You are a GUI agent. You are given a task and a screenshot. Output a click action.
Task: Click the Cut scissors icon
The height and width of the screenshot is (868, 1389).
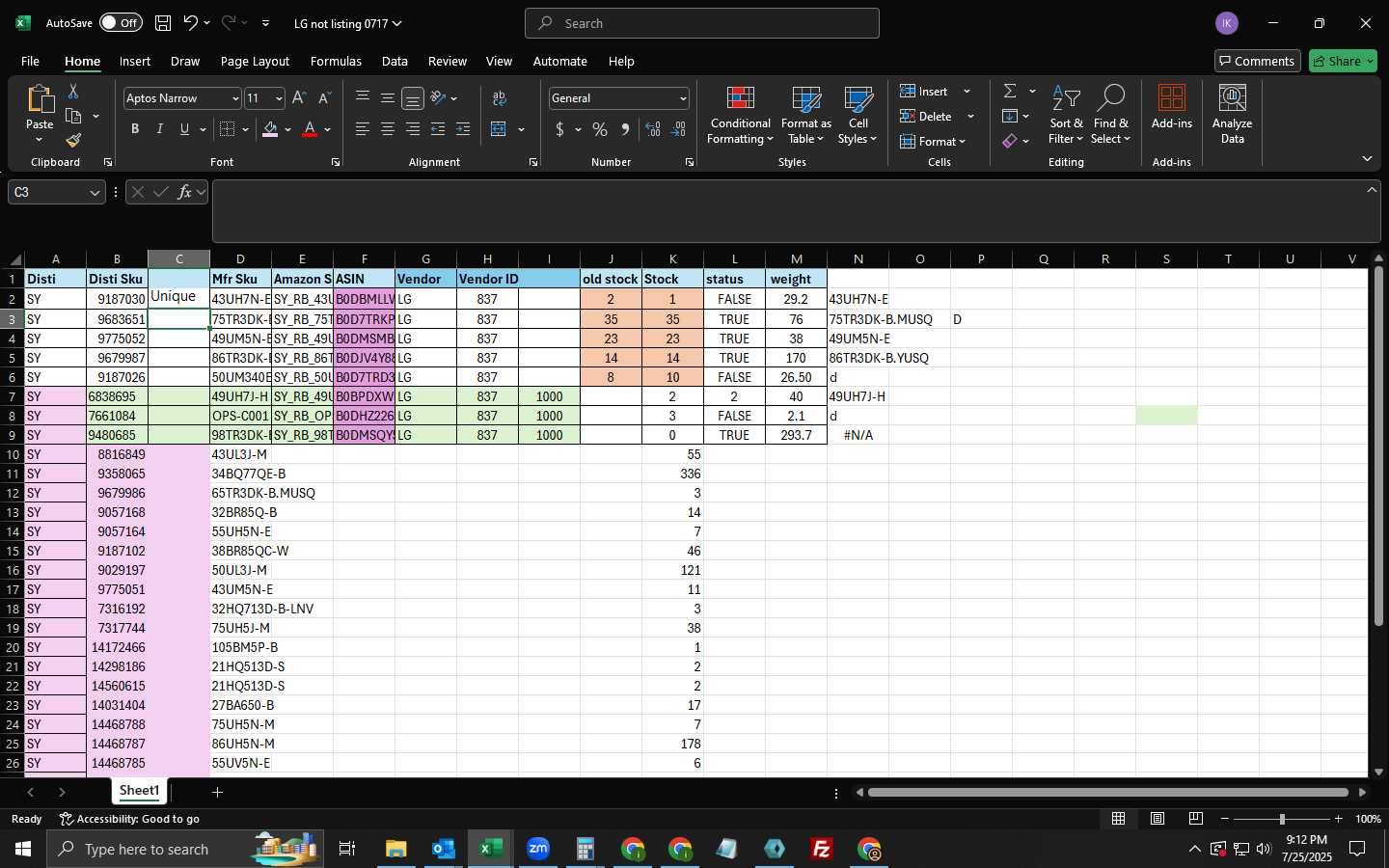72,92
